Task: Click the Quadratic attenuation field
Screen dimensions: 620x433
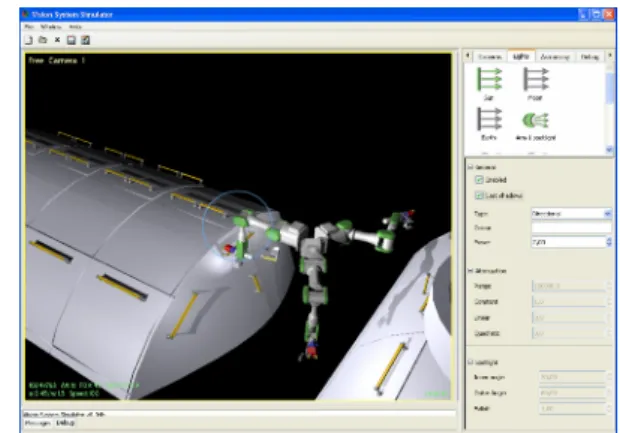Action: [x=569, y=333]
